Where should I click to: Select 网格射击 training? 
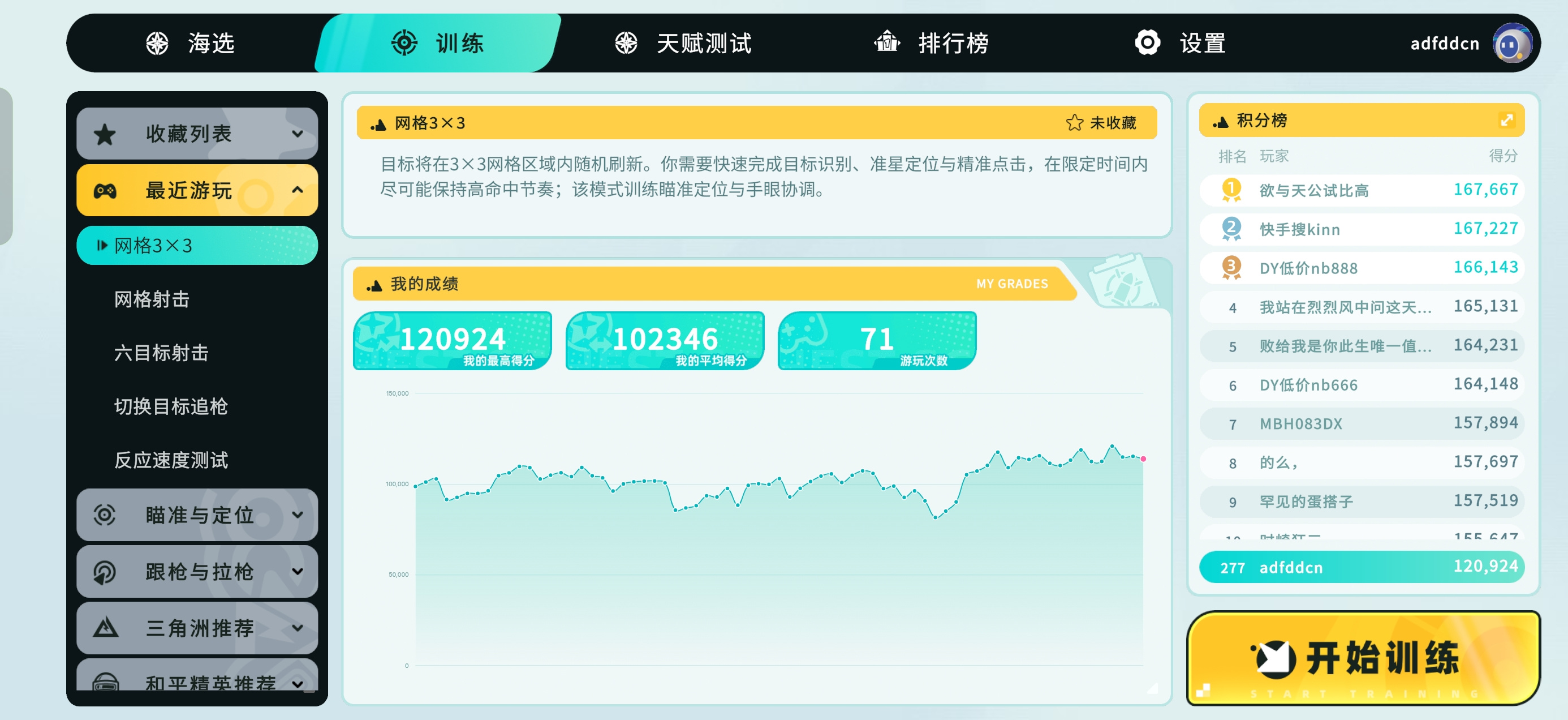[152, 299]
